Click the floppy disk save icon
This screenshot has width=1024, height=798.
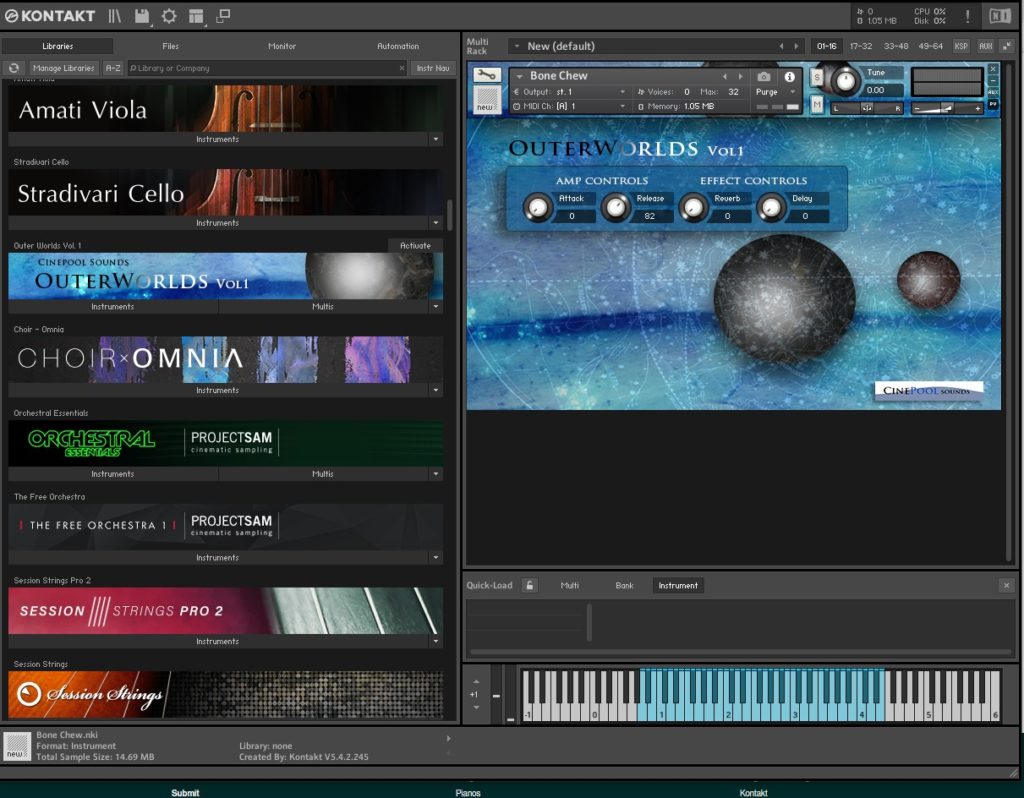point(142,16)
